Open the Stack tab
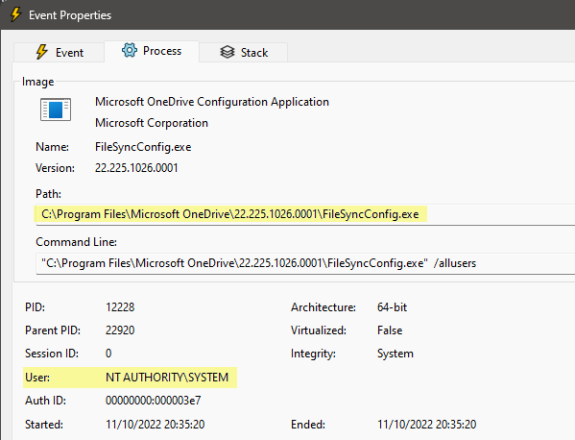Viewport: 575px width, 440px height. click(243, 52)
